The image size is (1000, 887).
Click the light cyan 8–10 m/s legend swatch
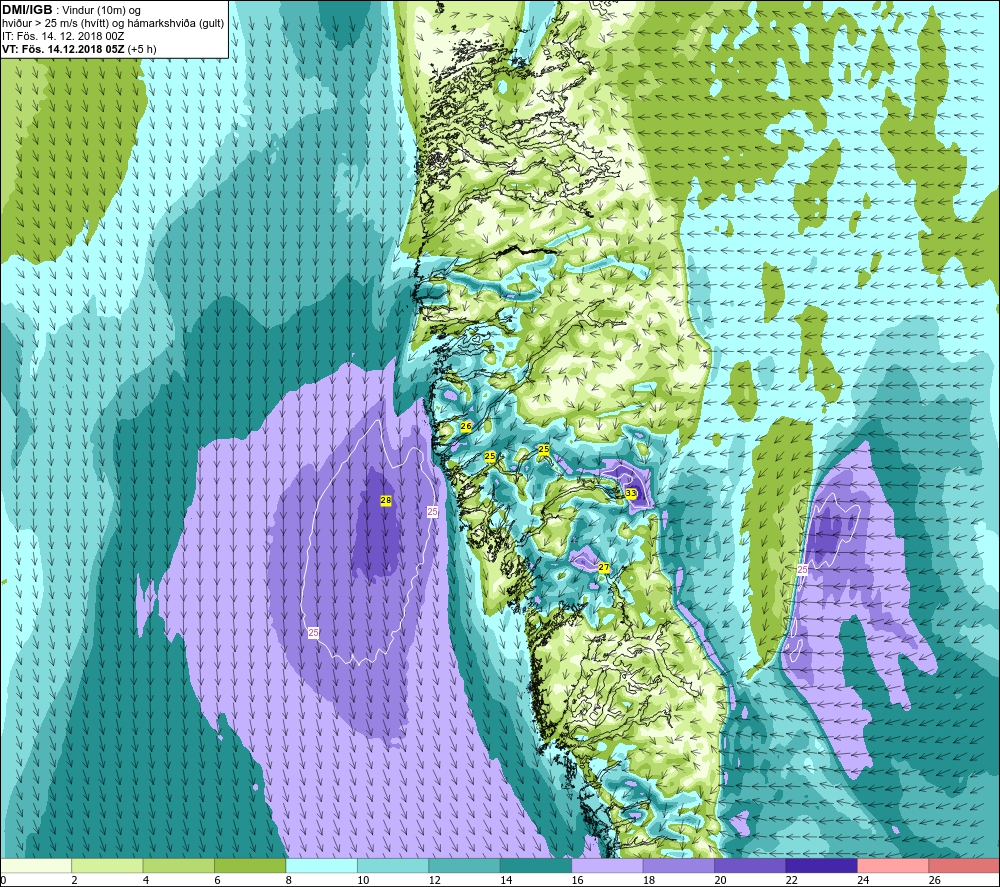321,866
